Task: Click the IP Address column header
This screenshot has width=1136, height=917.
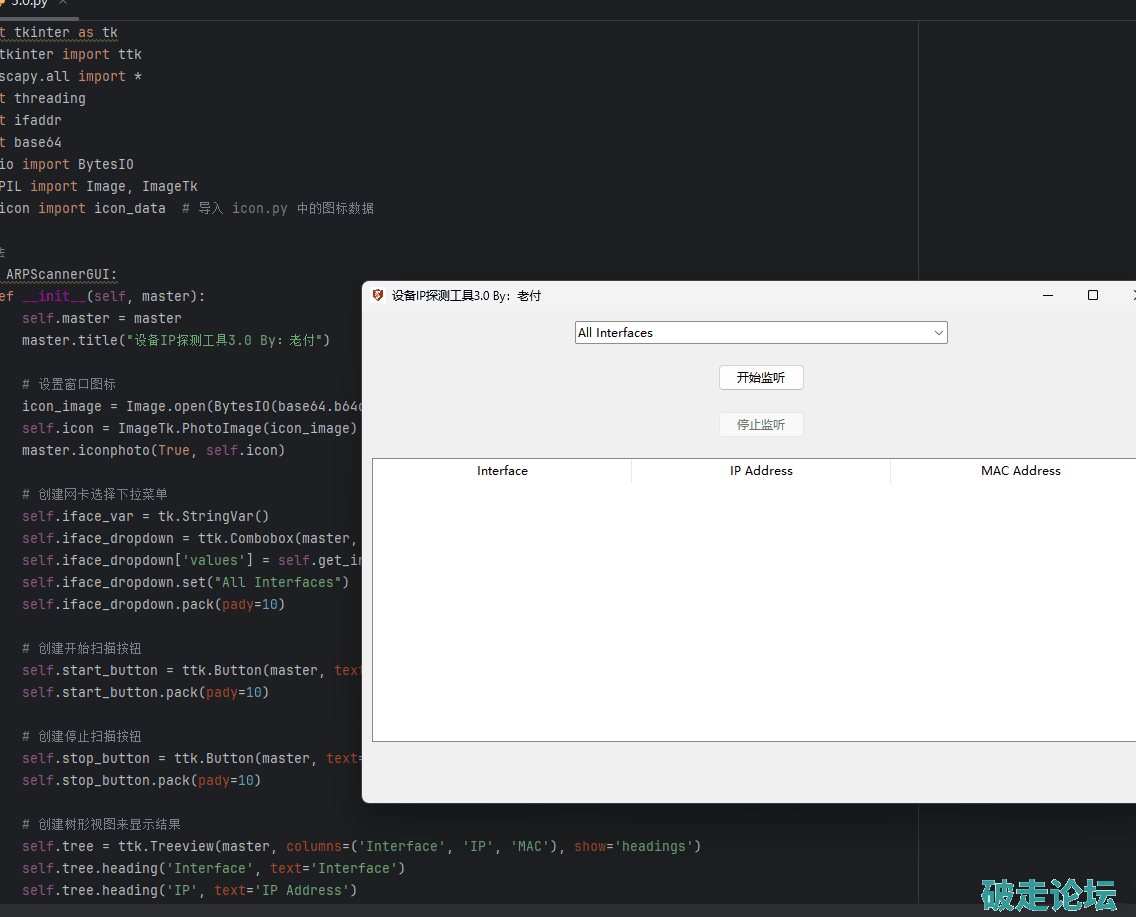Action: pos(761,471)
